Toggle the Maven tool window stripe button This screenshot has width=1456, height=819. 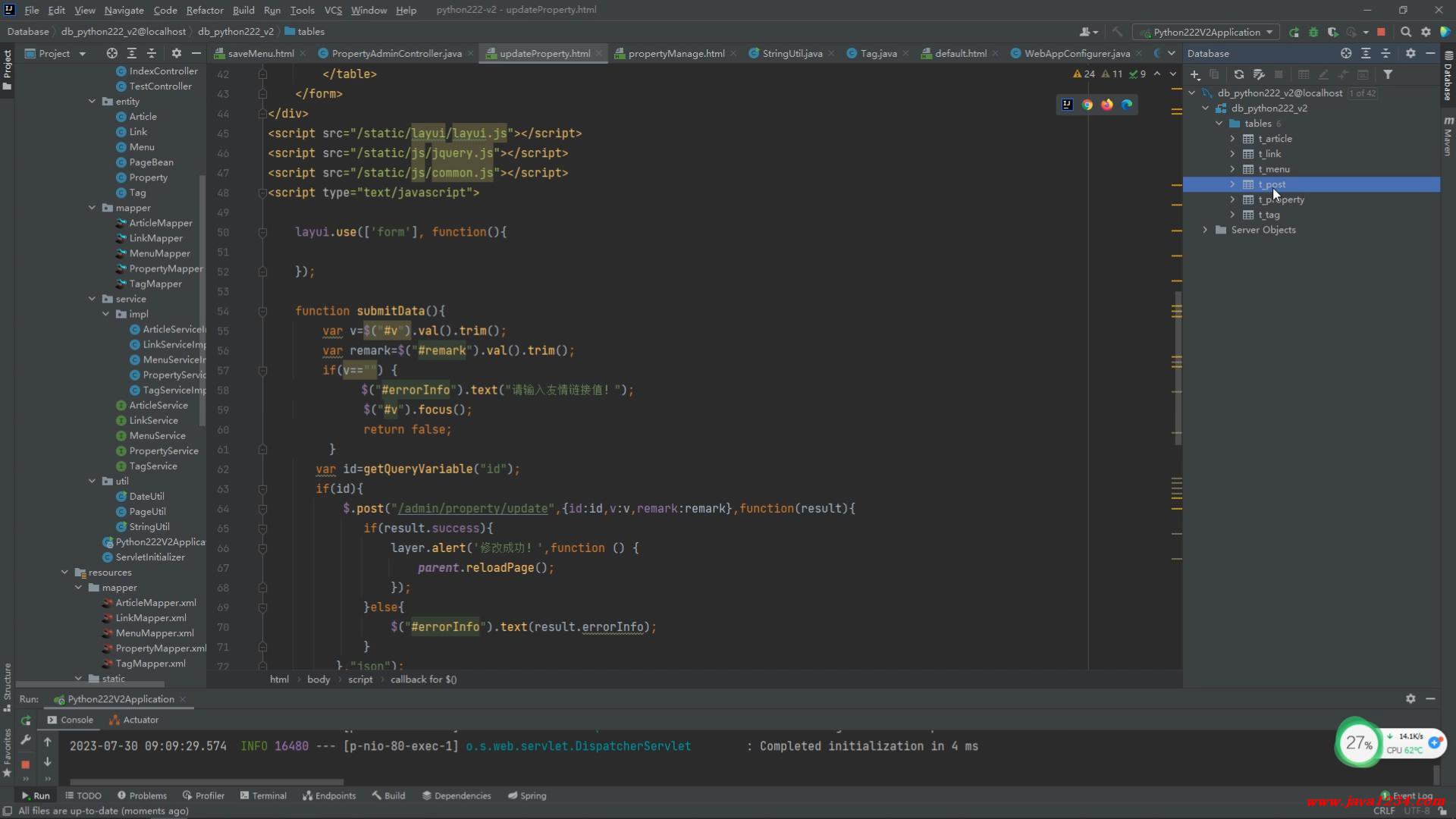[x=1448, y=136]
